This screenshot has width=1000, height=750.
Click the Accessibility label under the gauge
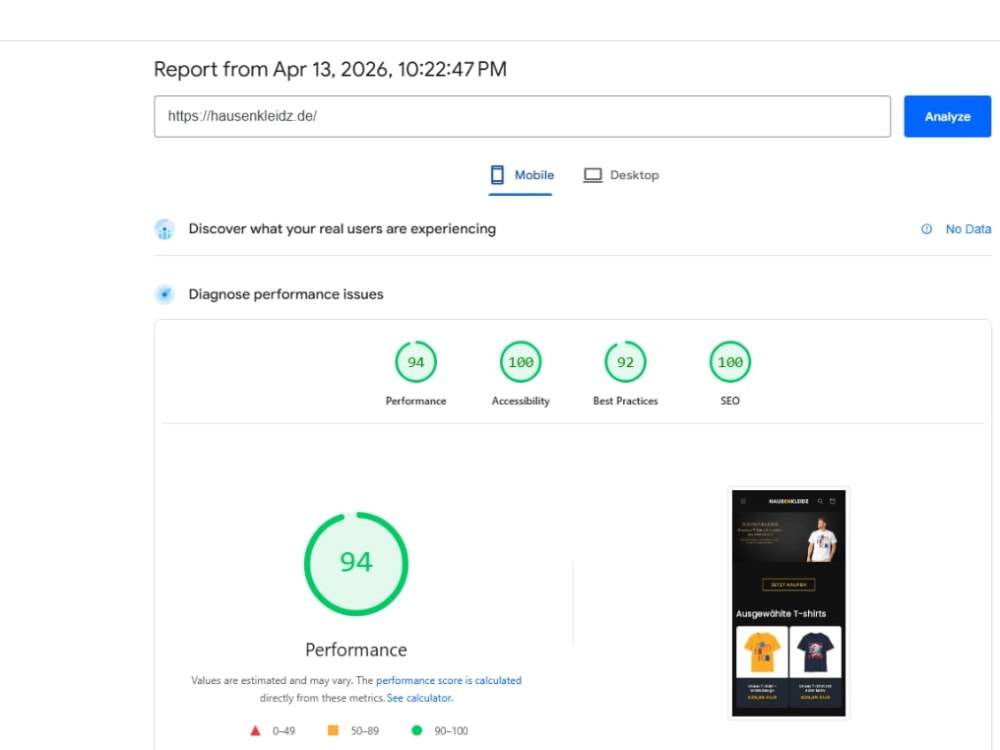pyautogui.click(x=520, y=401)
